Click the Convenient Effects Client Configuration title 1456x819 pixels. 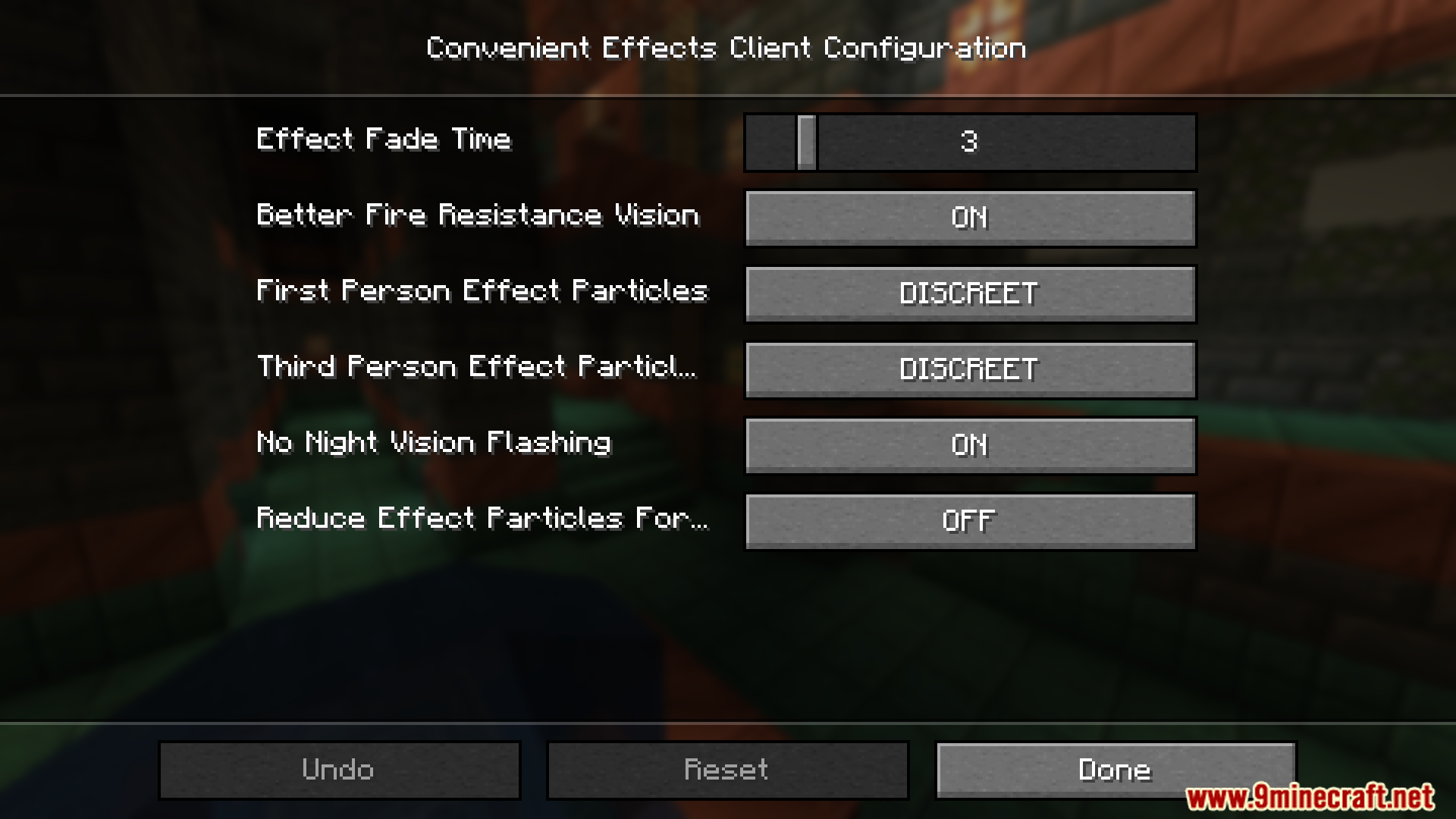click(x=726, y=48)
